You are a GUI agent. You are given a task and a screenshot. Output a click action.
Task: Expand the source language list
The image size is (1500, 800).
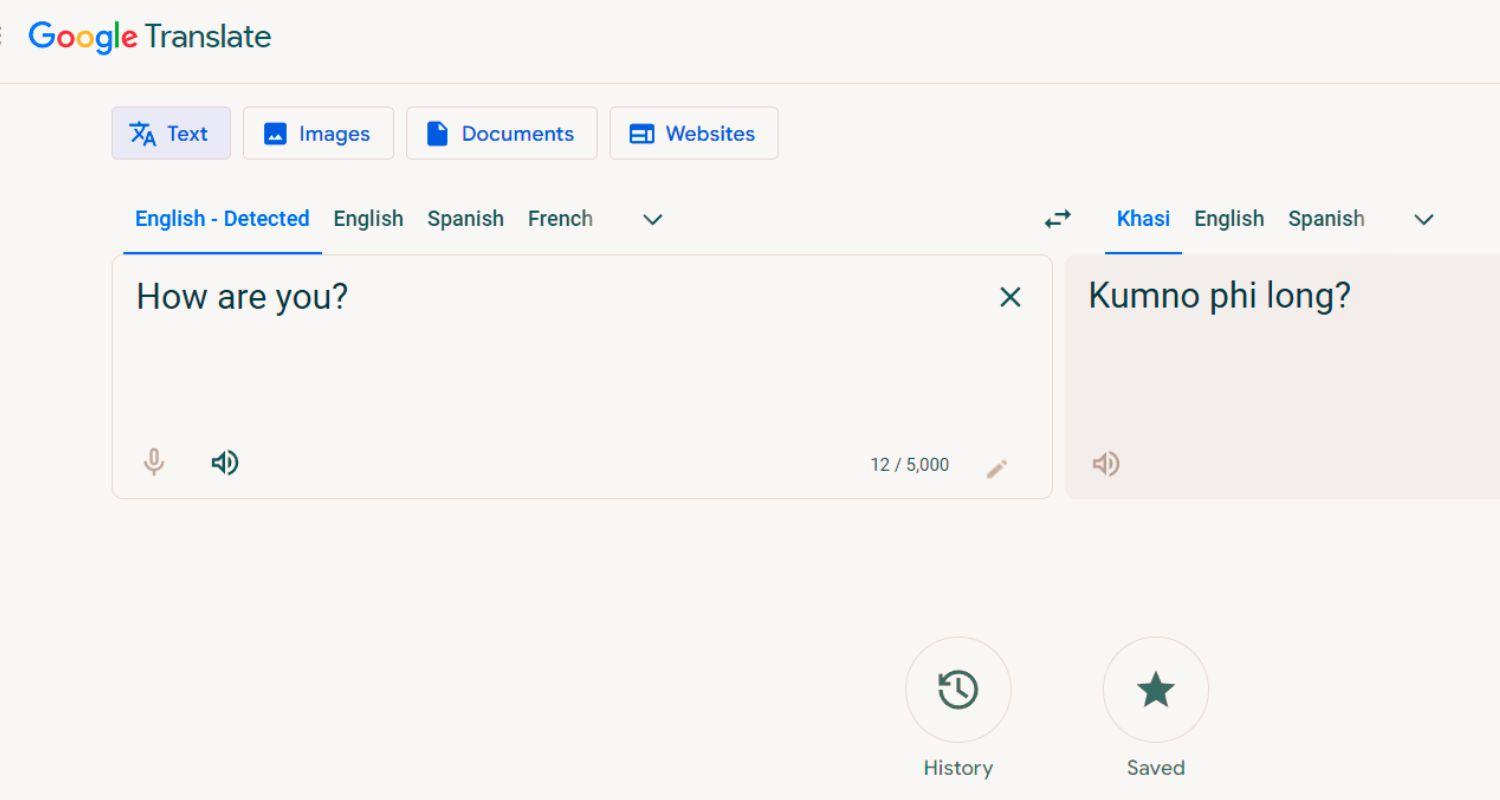click(x=652, y=219)
